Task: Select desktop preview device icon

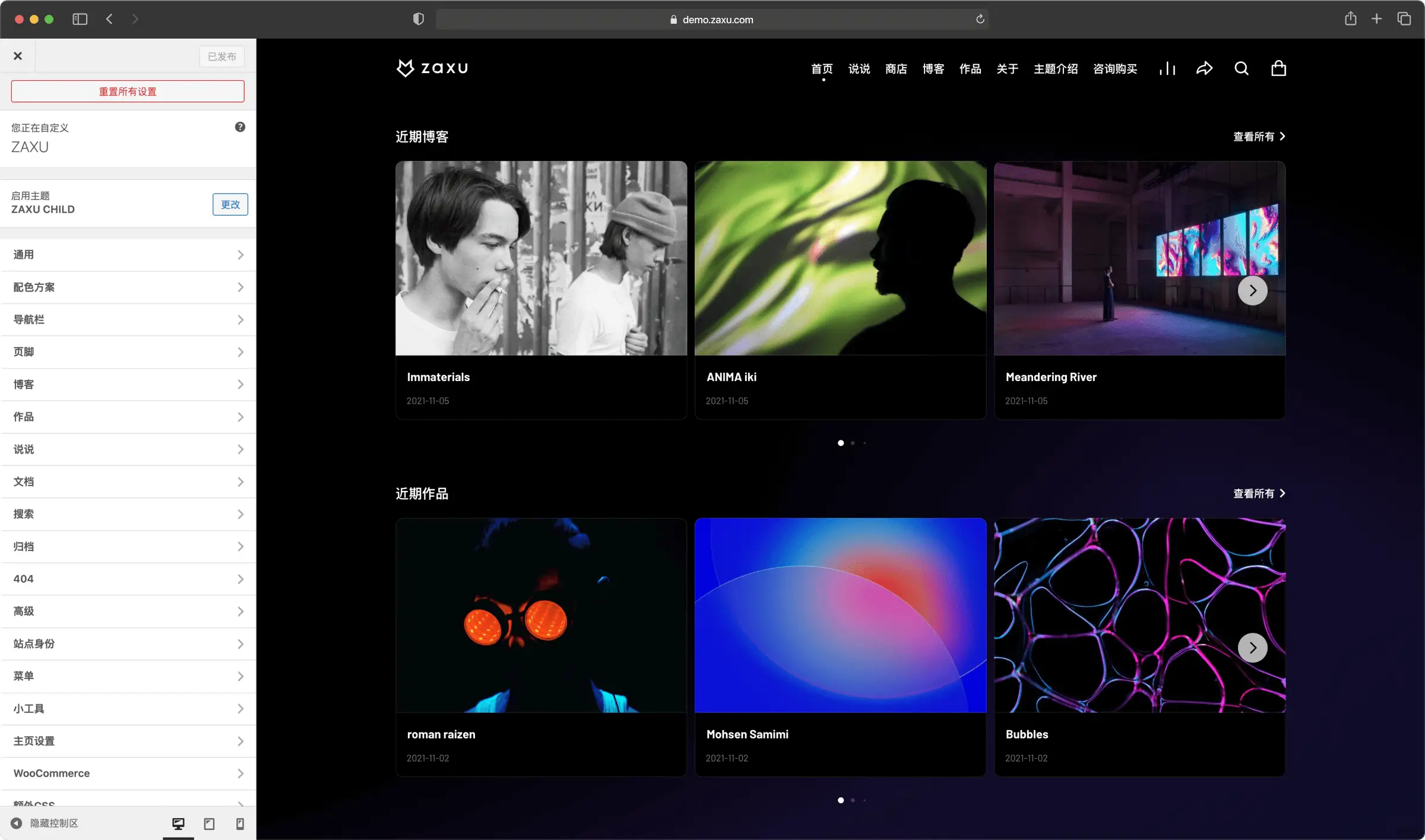Action: click(x=178, y=823)
